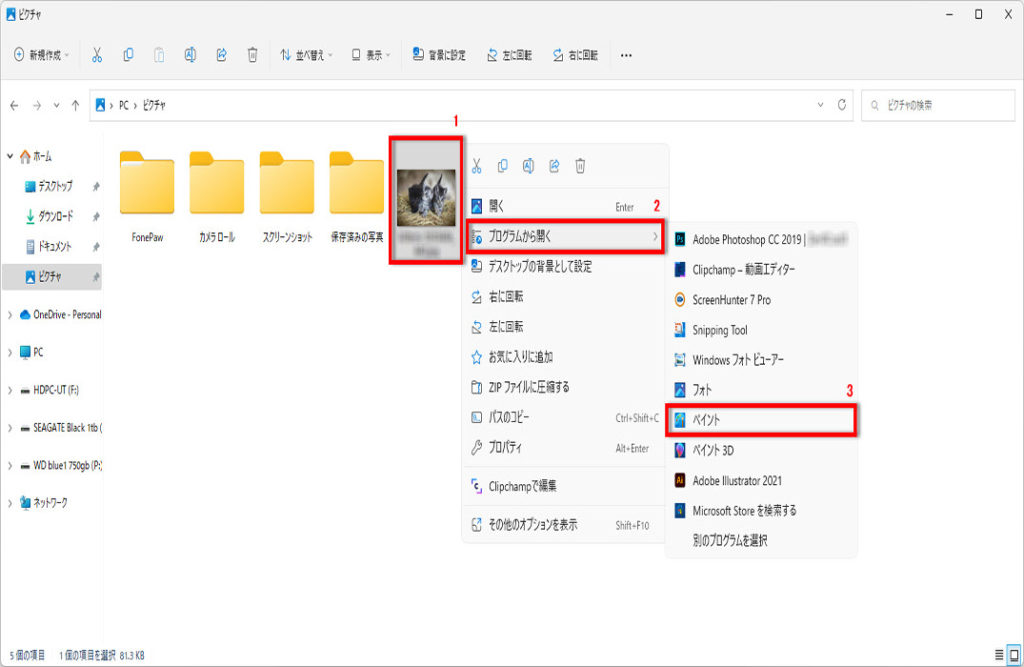Click the cut icon in the context menu
Image resolution: width=1024 pixels, height=667 pixels.
click(477, 166)
